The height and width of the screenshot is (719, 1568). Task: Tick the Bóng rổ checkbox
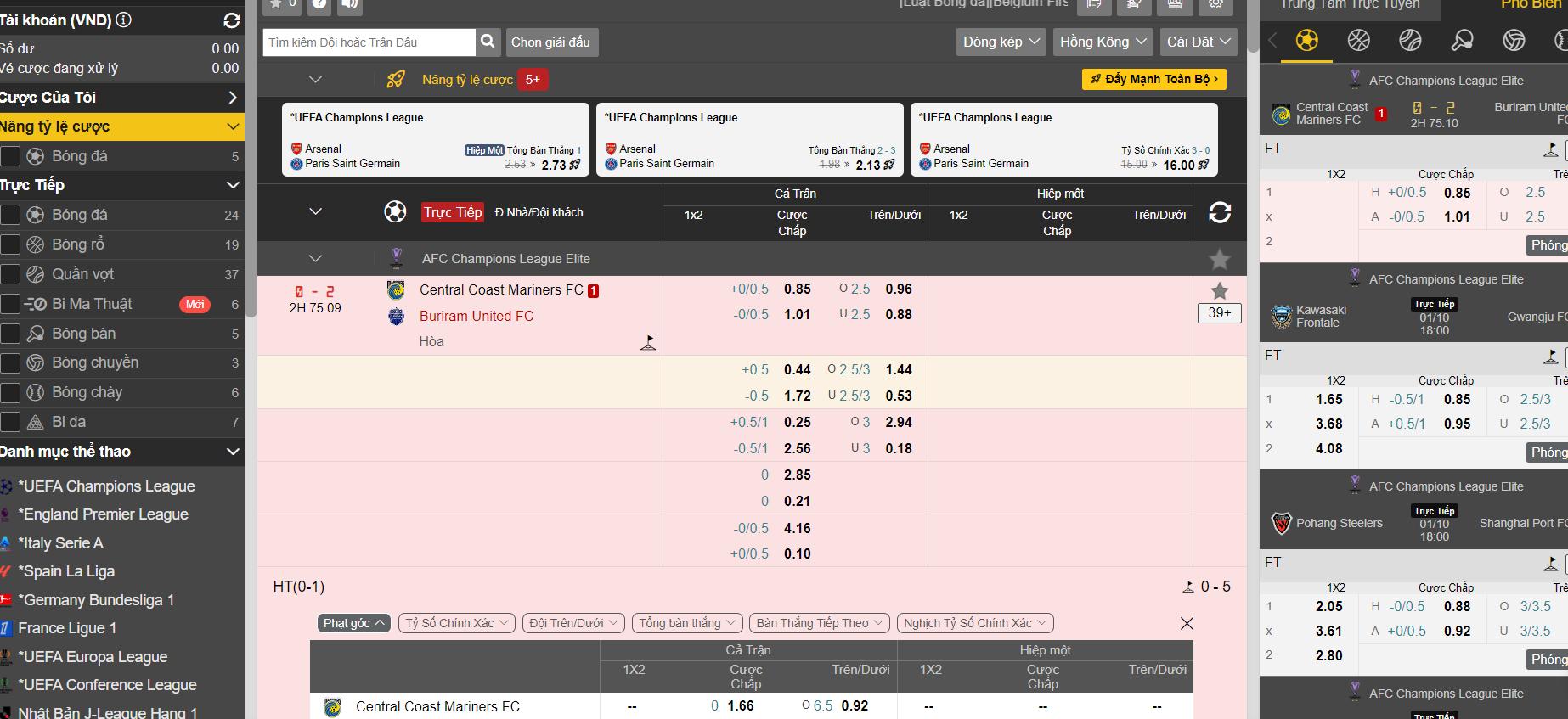pos(10,244)
